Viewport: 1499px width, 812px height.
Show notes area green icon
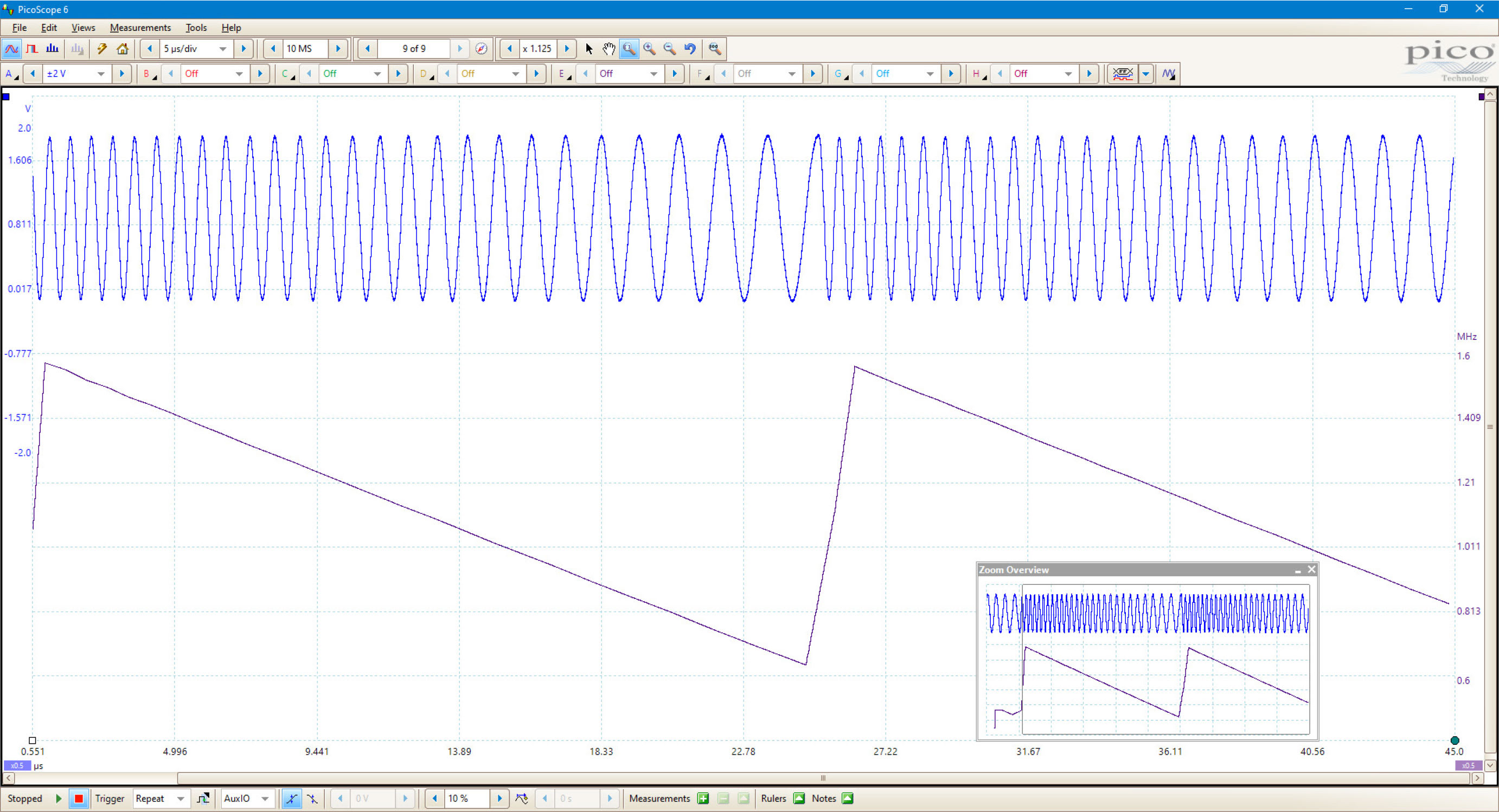click(x=848, y=798)
